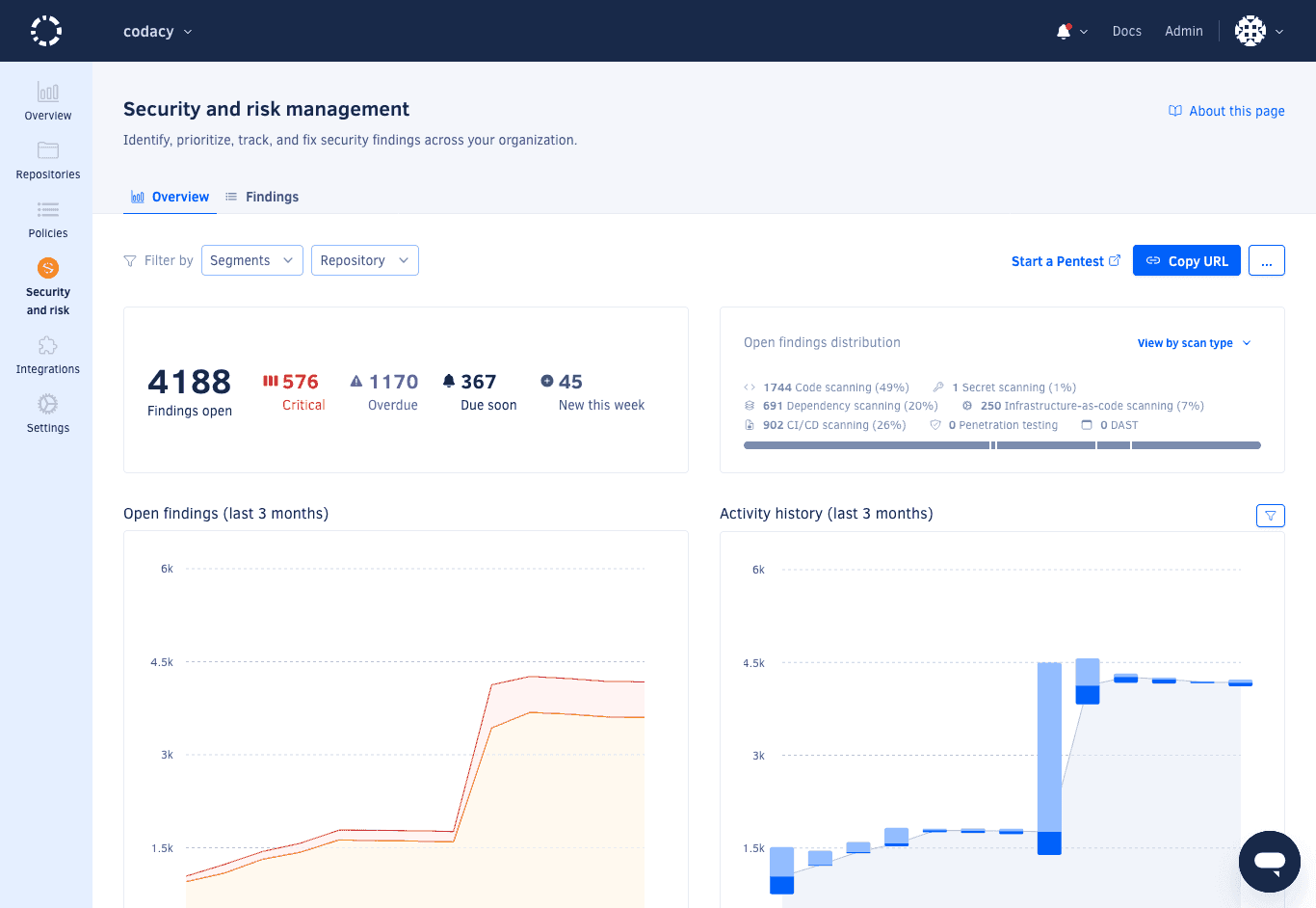Image resolution: width=1316 pixels, height=908 pixels.
Task: Open the more options ellipsis button
Action: 1266,259
